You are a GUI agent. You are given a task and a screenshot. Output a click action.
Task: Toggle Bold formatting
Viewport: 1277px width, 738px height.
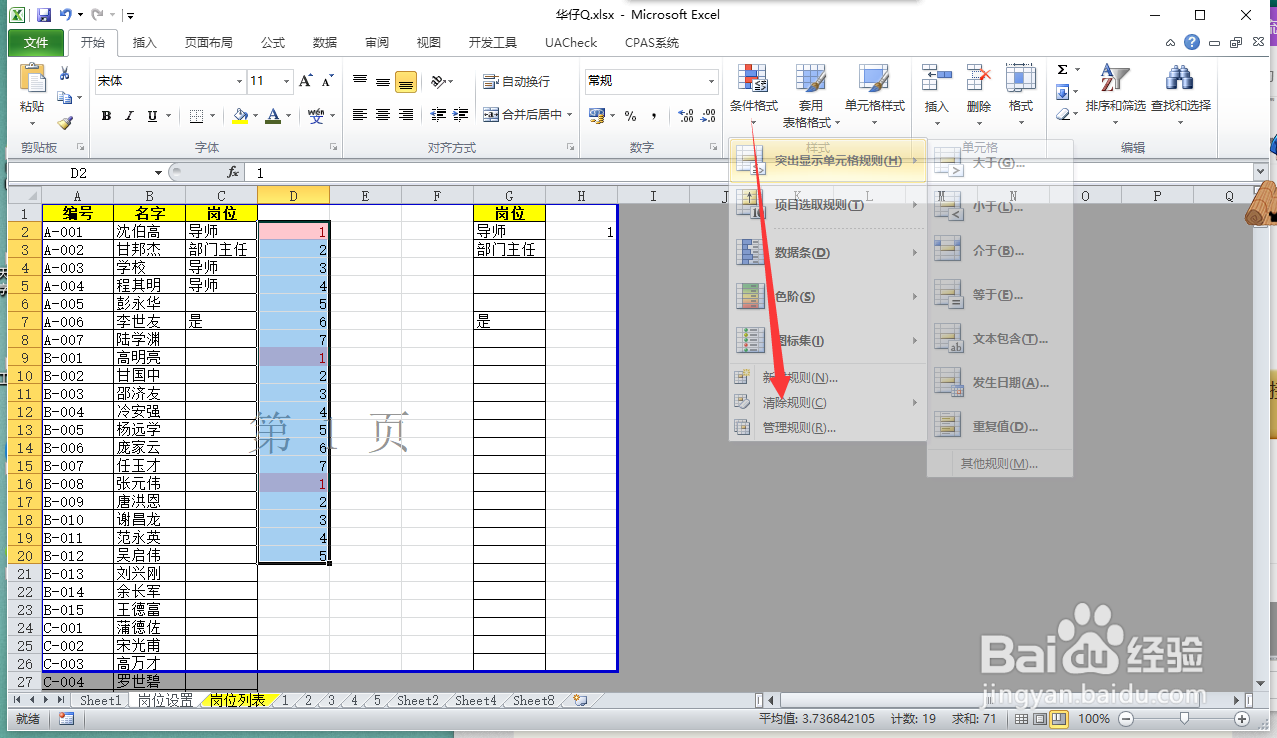pyautogui.click(x=106, y=116)
